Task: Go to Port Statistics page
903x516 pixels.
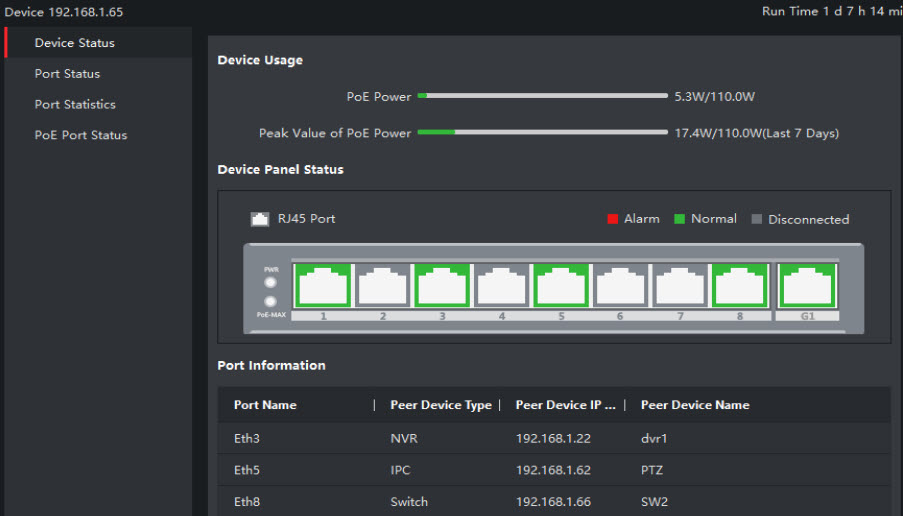Action: point(75,104)
